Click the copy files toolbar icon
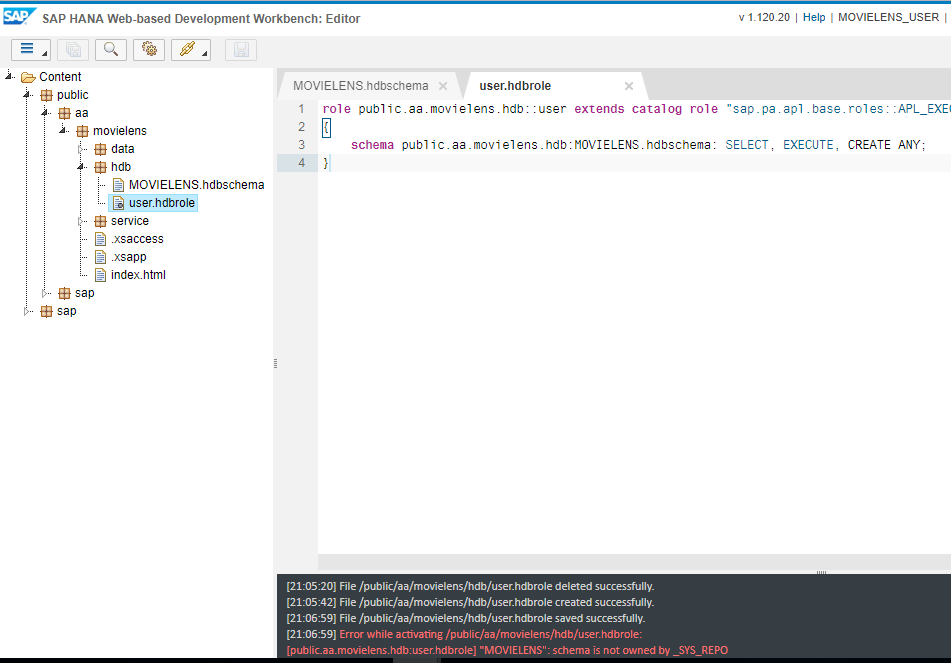 coord(71,49)
